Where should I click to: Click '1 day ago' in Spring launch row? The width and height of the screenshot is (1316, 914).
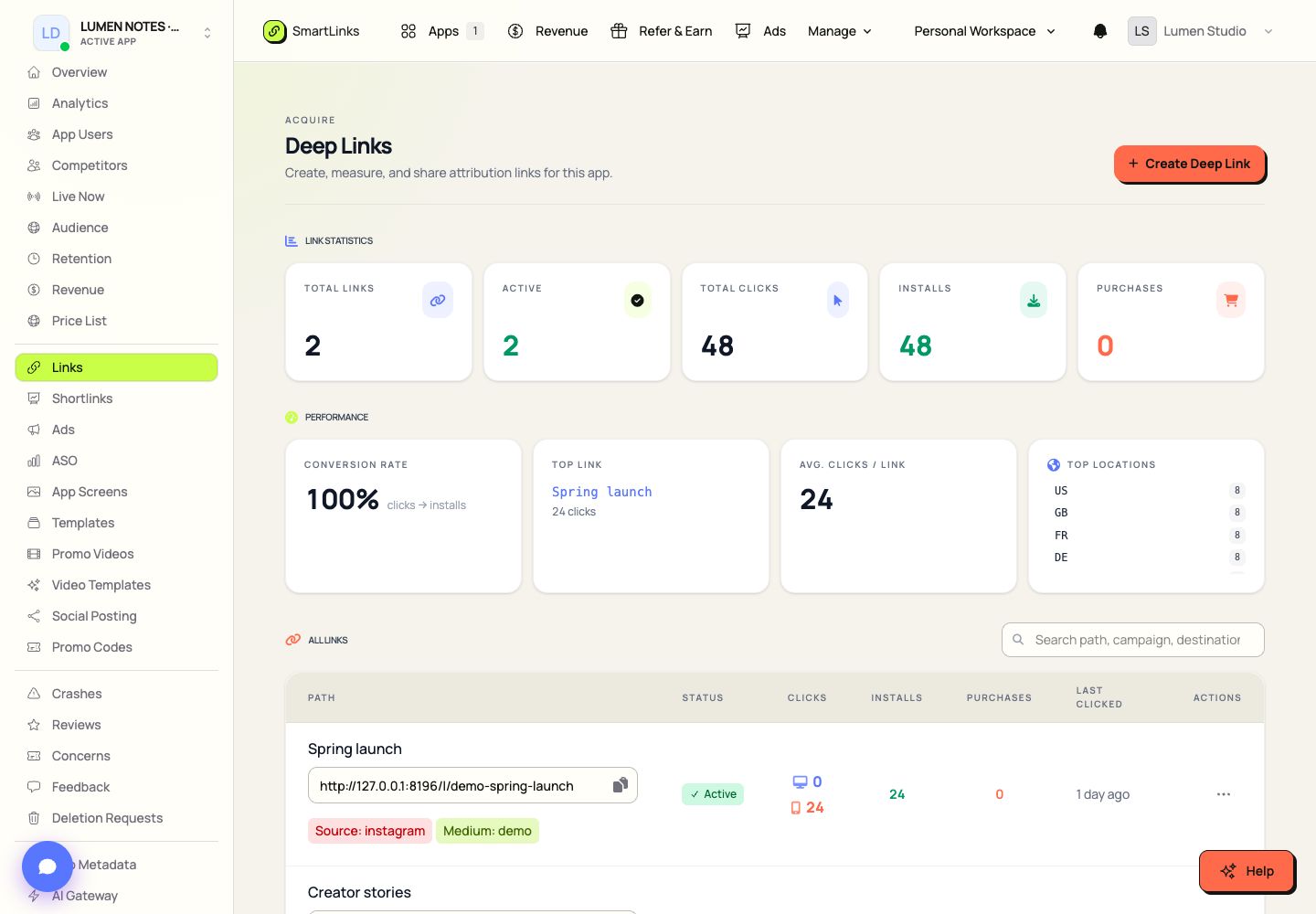[1103, 794]
